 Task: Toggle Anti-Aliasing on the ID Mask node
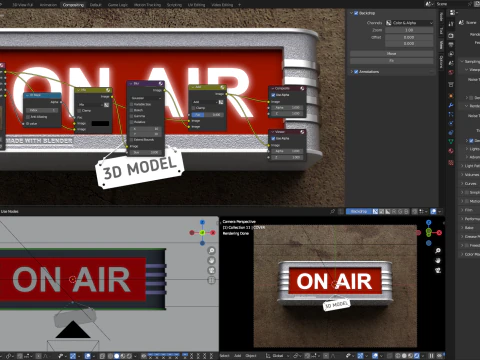28,117
